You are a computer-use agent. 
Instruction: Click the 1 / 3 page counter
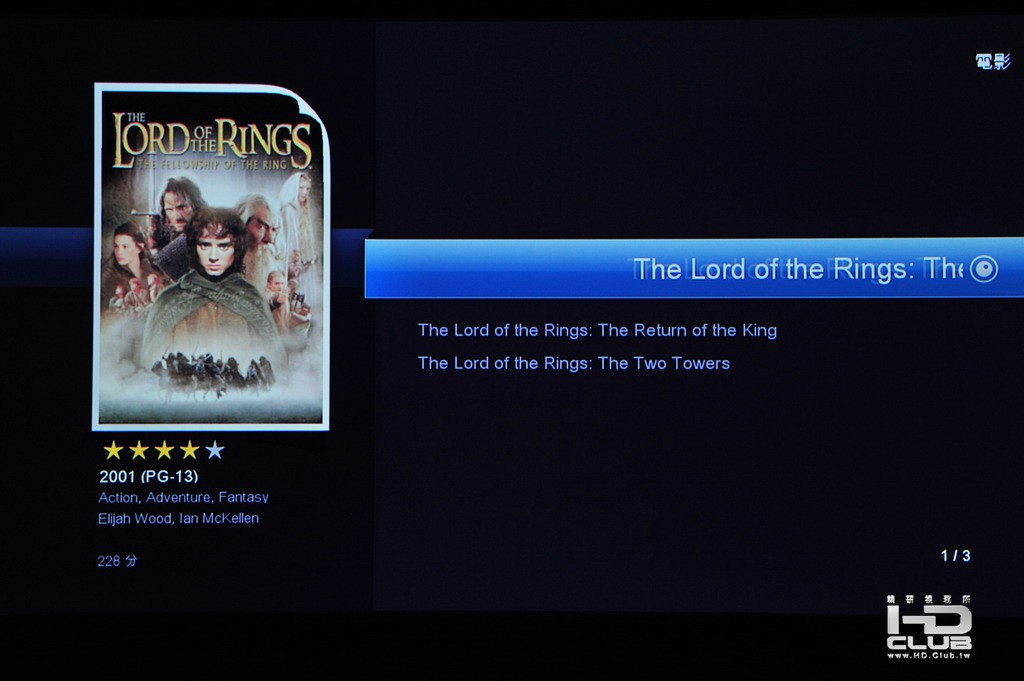[x=955, y=556]
